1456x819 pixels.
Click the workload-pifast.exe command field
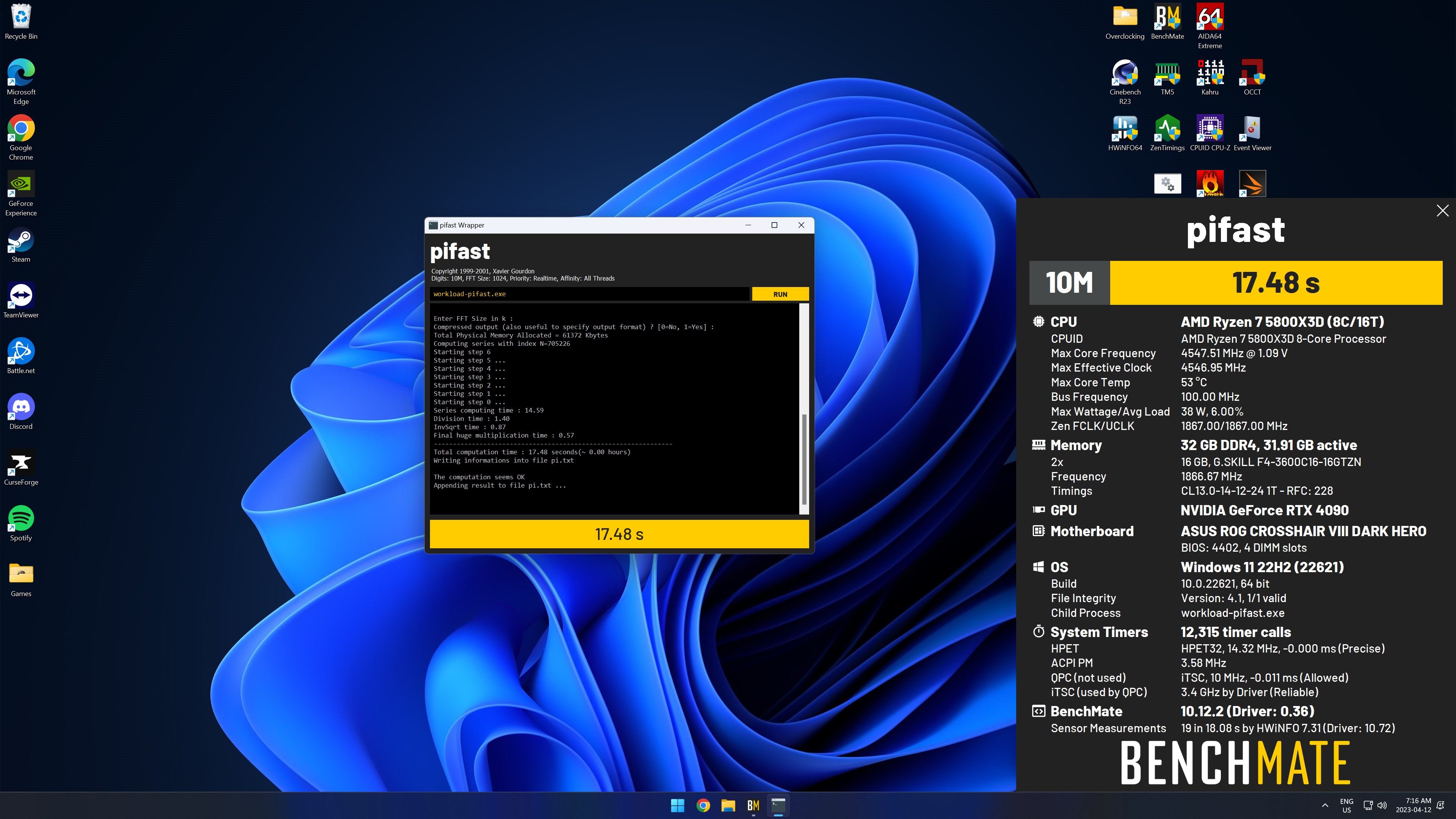pyautogui.click(x=590, y=294)
